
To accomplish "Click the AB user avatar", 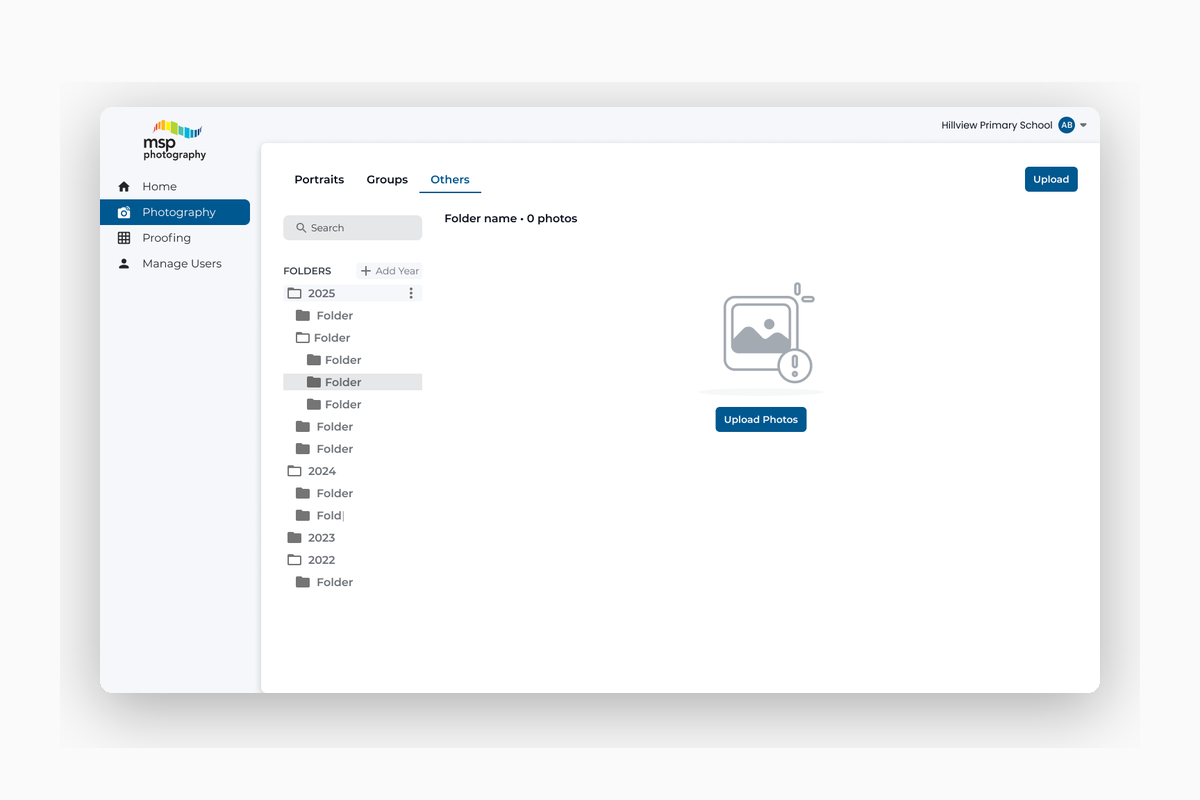I will [1066, 125].
